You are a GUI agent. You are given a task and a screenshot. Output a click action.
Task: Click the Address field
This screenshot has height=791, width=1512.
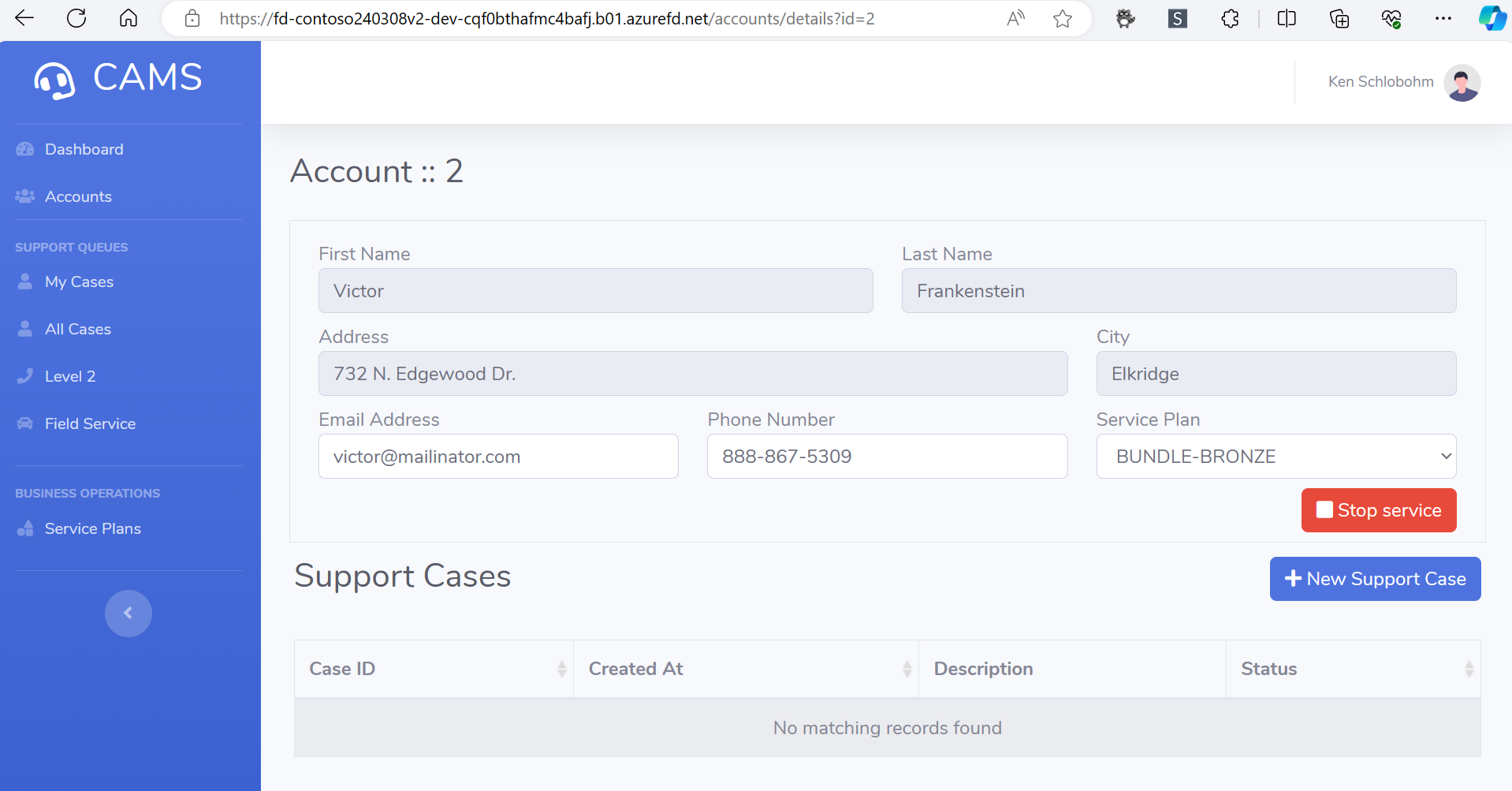[693, 374]
